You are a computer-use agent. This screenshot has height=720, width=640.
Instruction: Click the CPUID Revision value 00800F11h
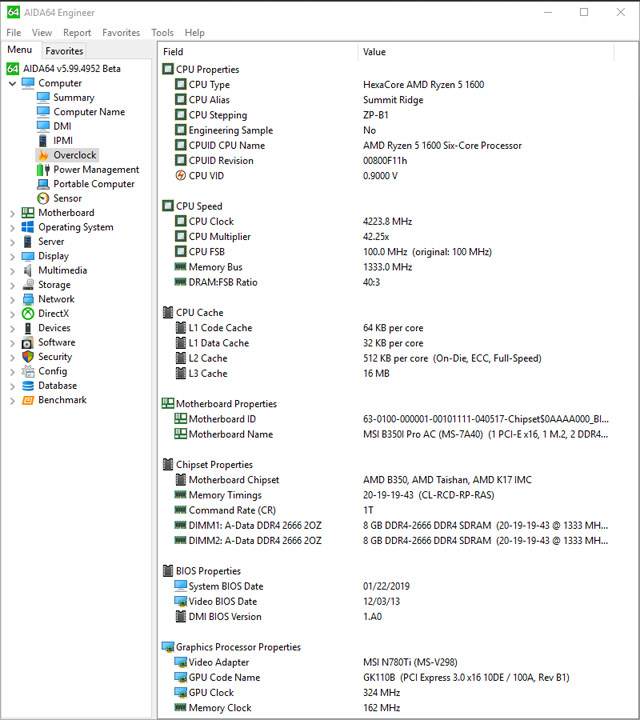385,161
